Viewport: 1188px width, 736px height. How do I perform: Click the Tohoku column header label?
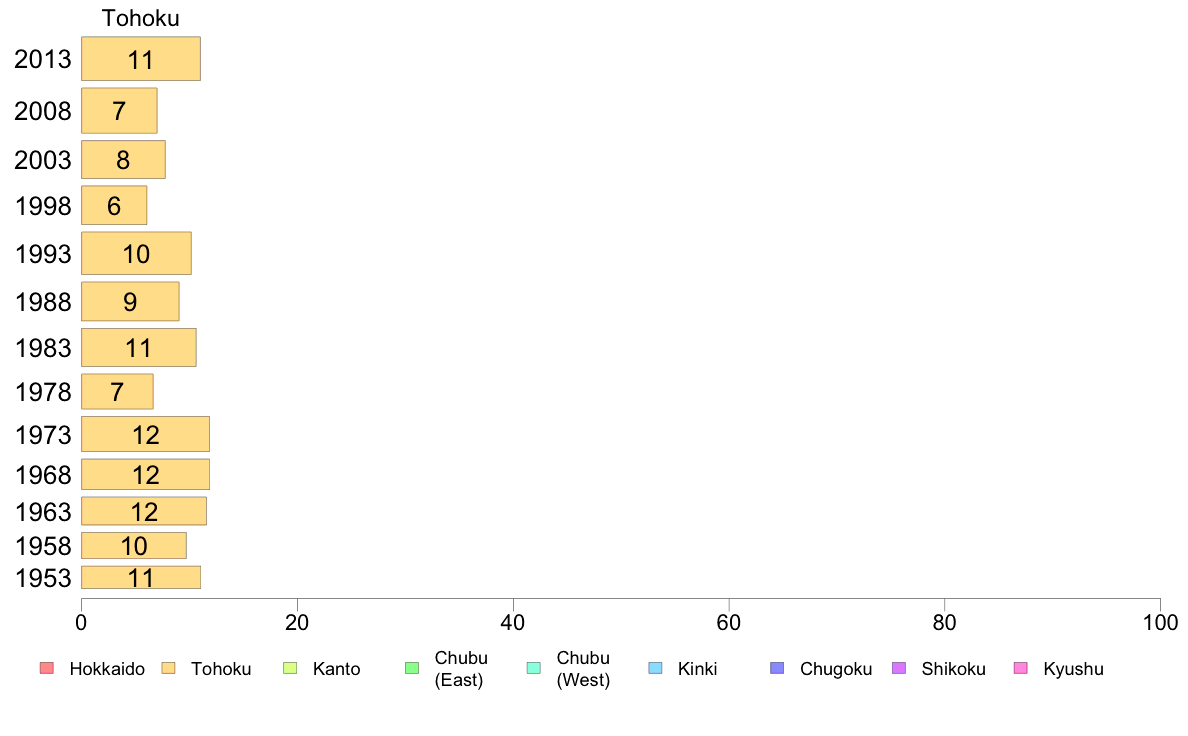141,18
